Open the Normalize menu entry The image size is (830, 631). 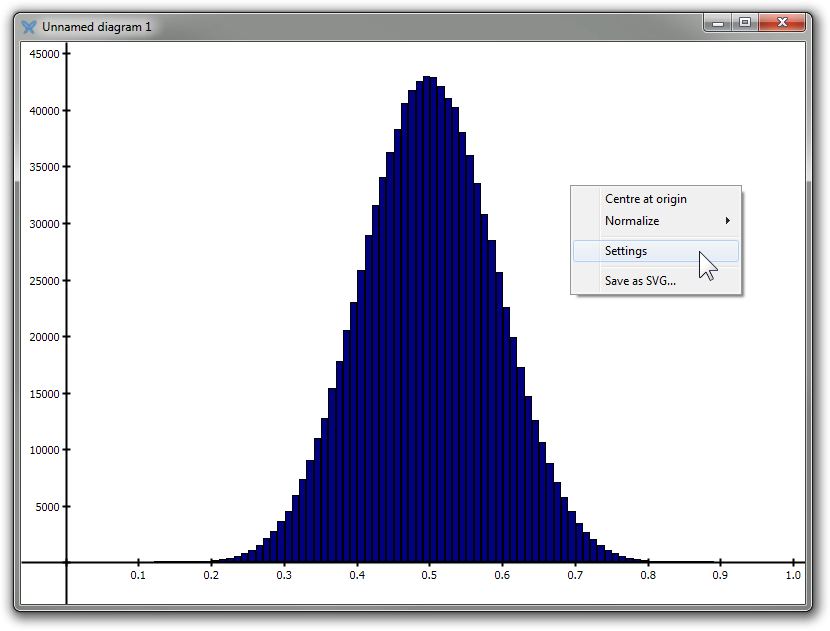632,221
